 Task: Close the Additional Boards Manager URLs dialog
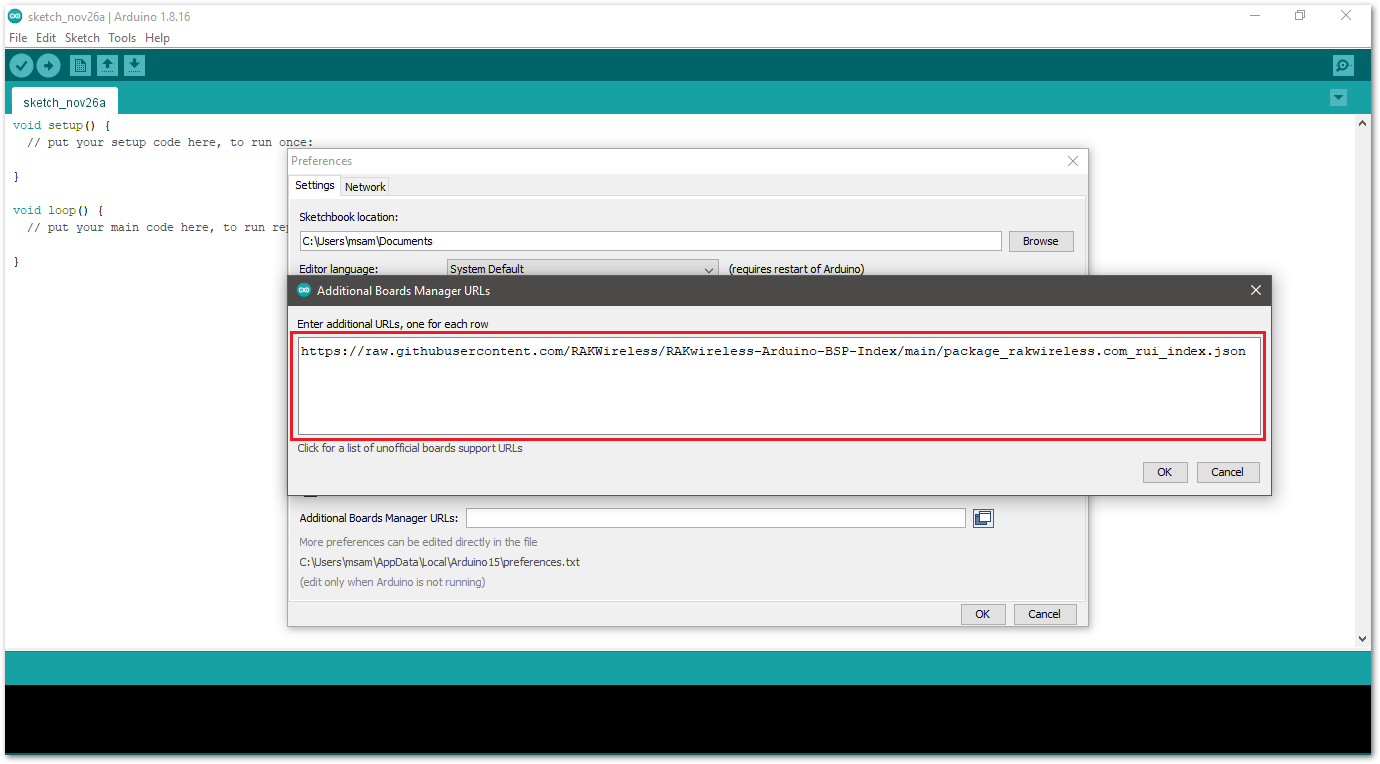point(1256,290)
